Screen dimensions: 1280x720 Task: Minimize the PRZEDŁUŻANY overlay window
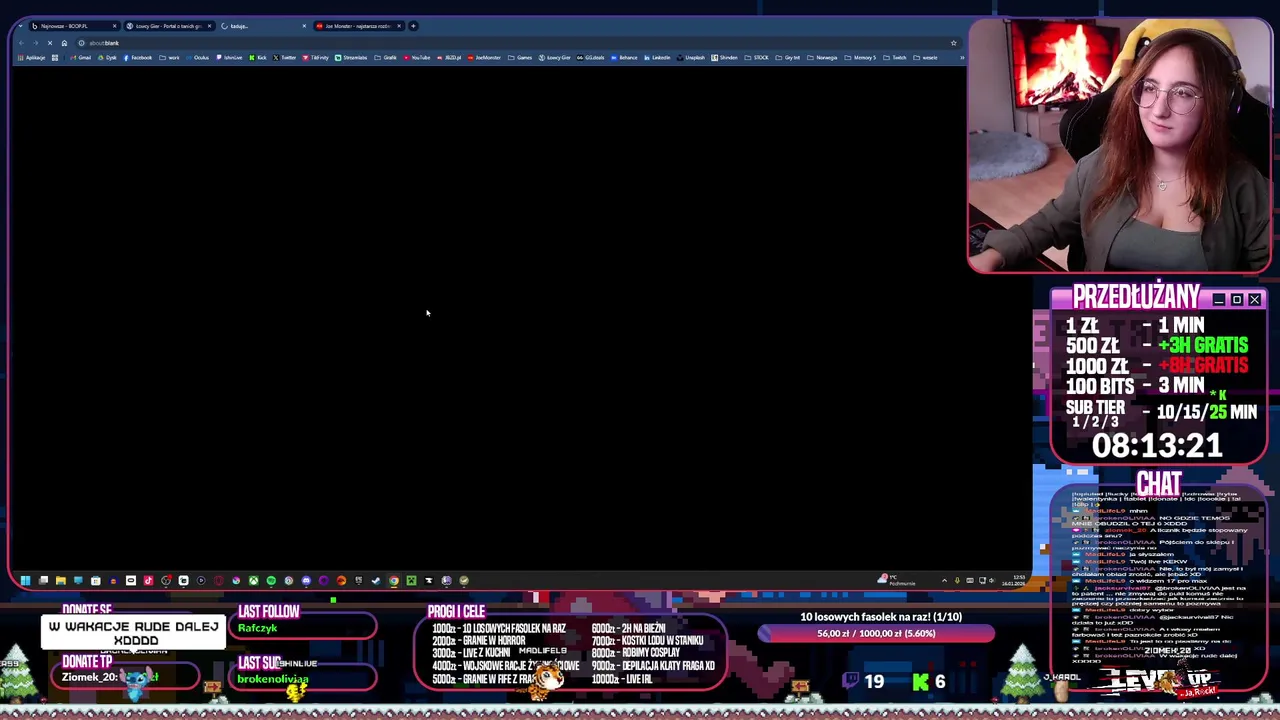pos(1219,300)
